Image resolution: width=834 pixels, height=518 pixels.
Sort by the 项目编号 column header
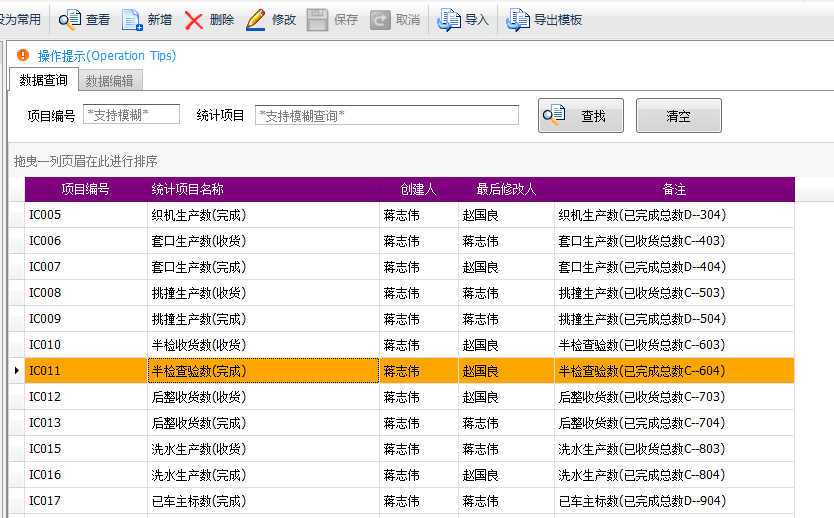[x=86, y=189]
